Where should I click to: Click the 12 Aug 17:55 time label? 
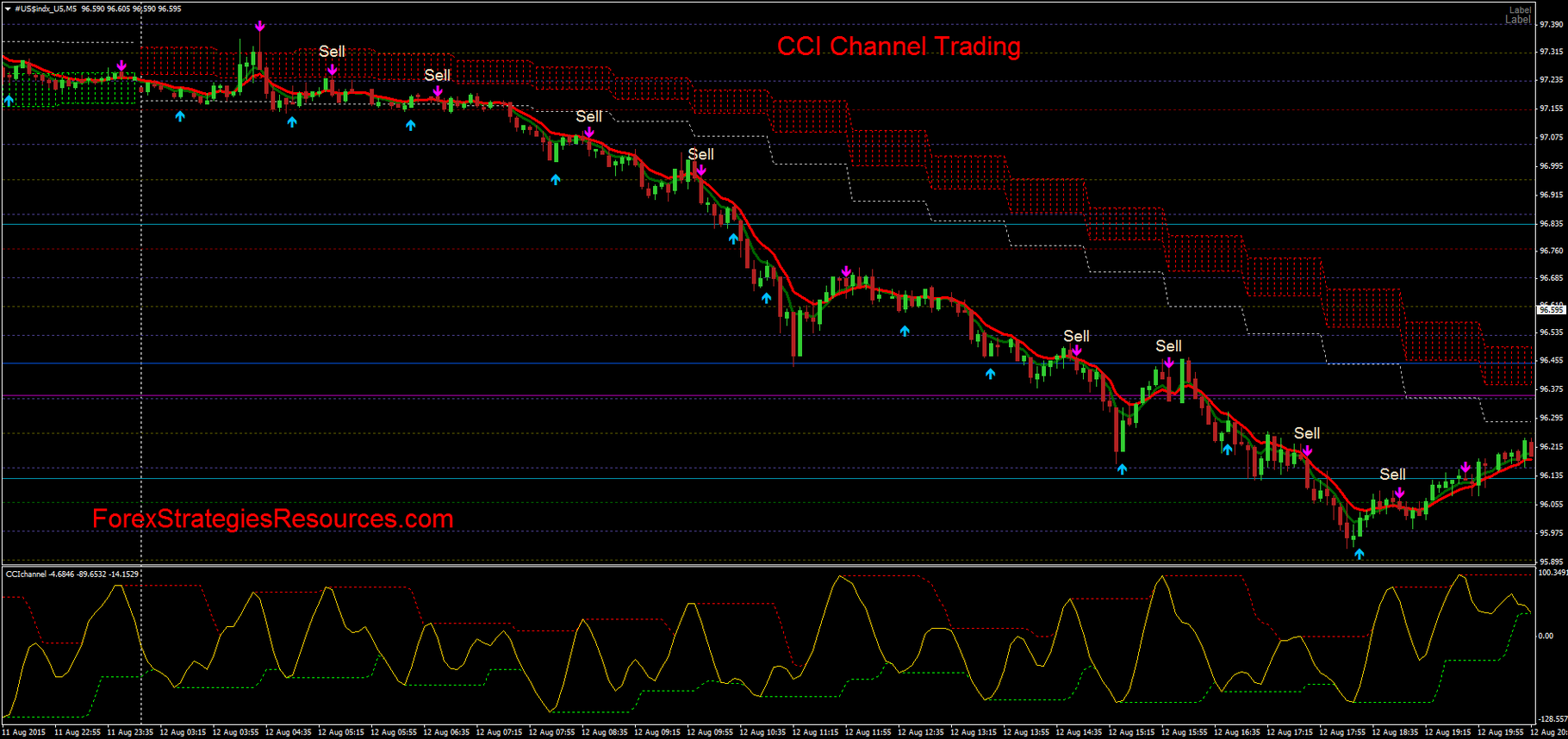(1342, 732)
